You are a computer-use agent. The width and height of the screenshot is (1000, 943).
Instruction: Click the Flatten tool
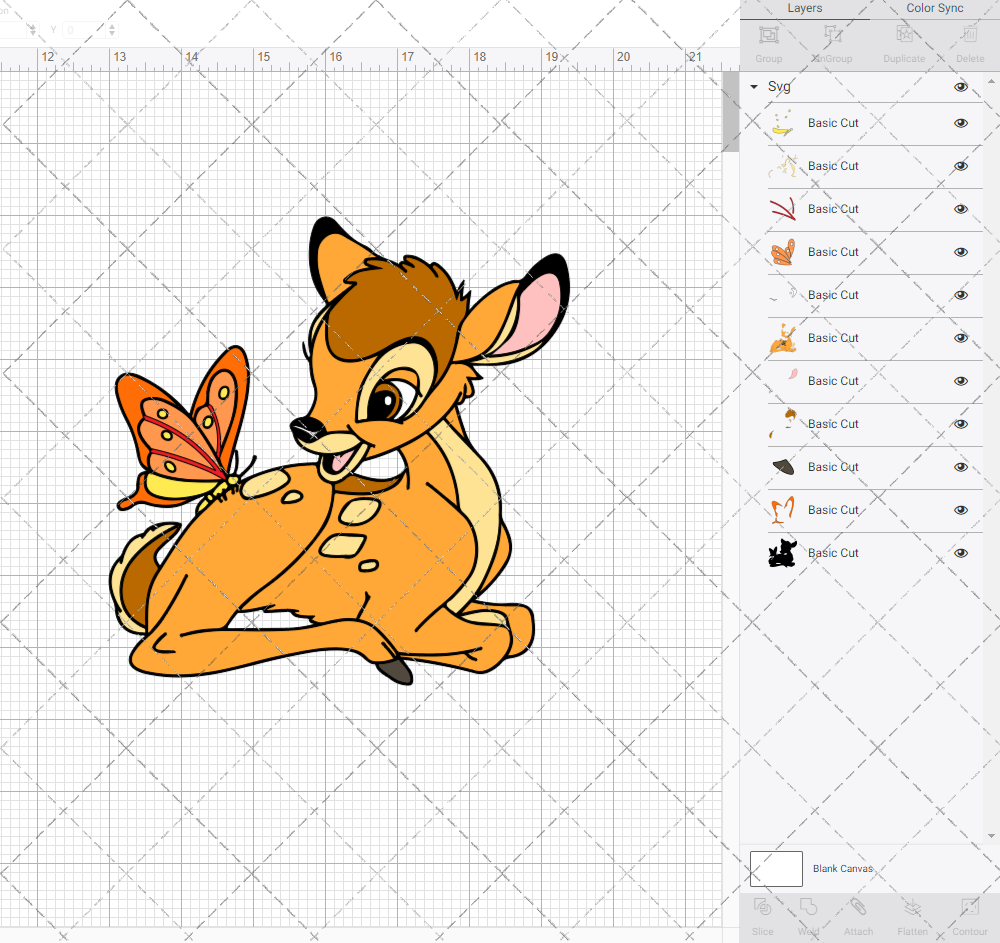tap(913, 907)
